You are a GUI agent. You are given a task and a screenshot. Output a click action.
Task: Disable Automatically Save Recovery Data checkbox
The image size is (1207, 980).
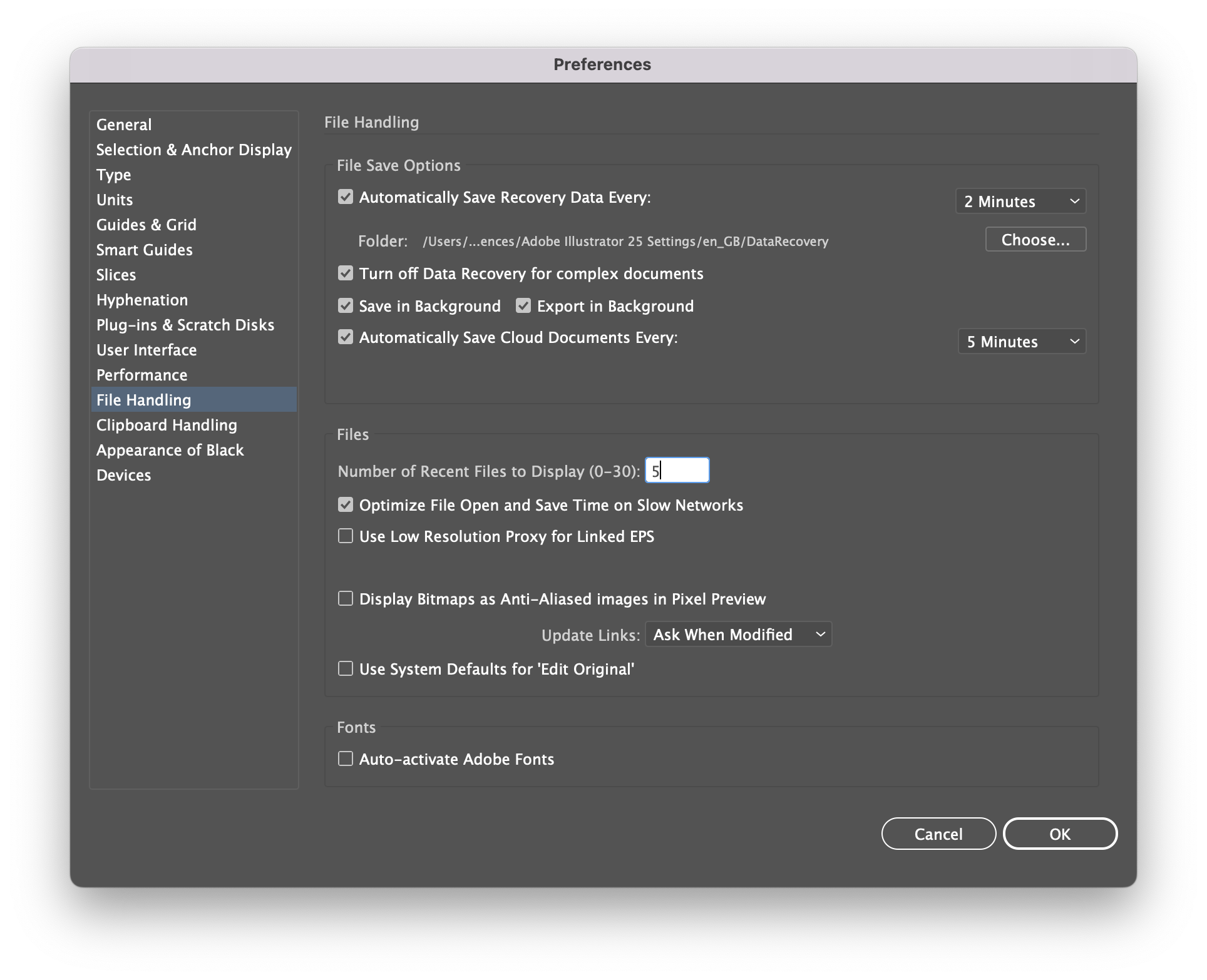coord(346,197)
